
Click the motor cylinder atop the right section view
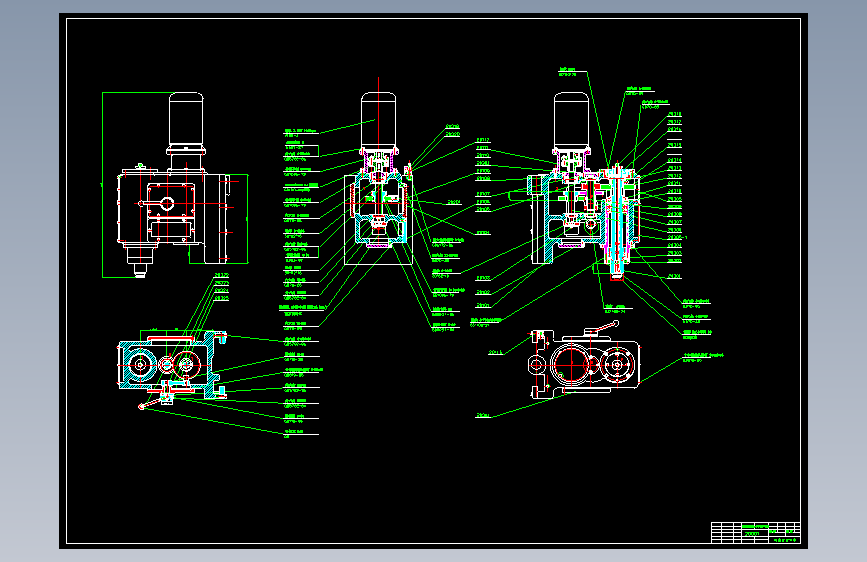(x=572, y=120)
